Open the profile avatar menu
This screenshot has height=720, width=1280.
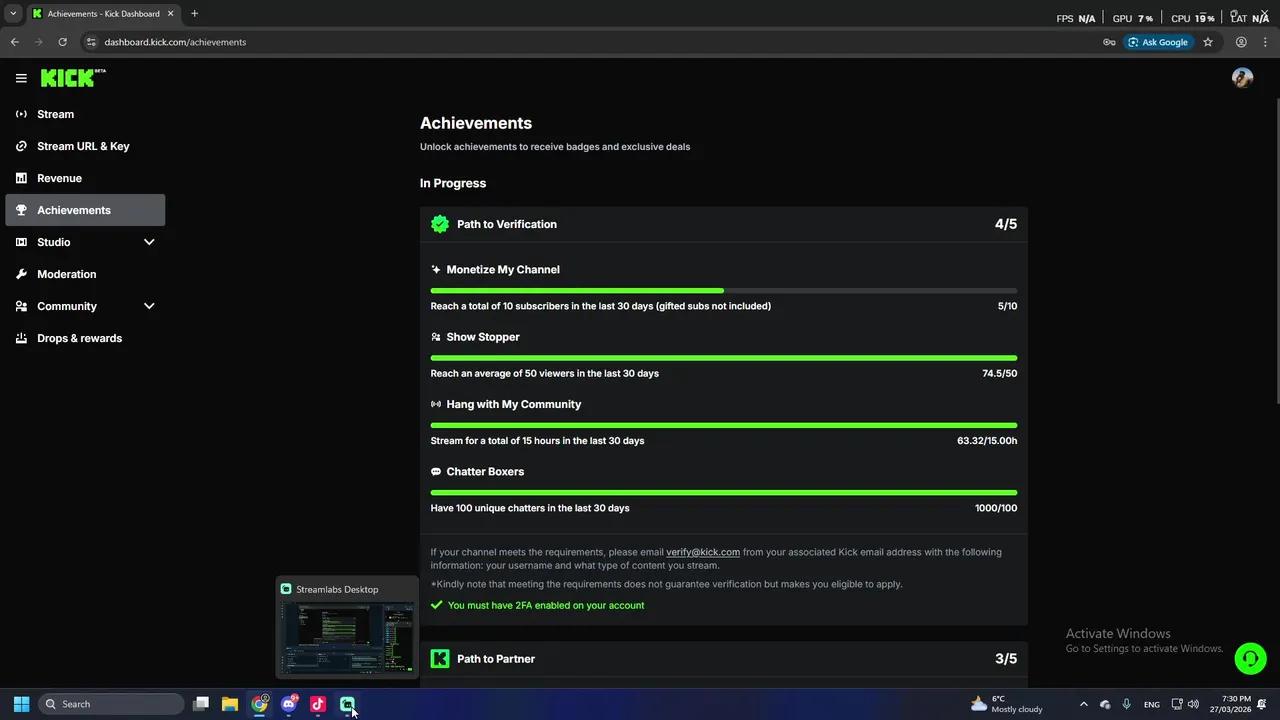(1242, 77)
